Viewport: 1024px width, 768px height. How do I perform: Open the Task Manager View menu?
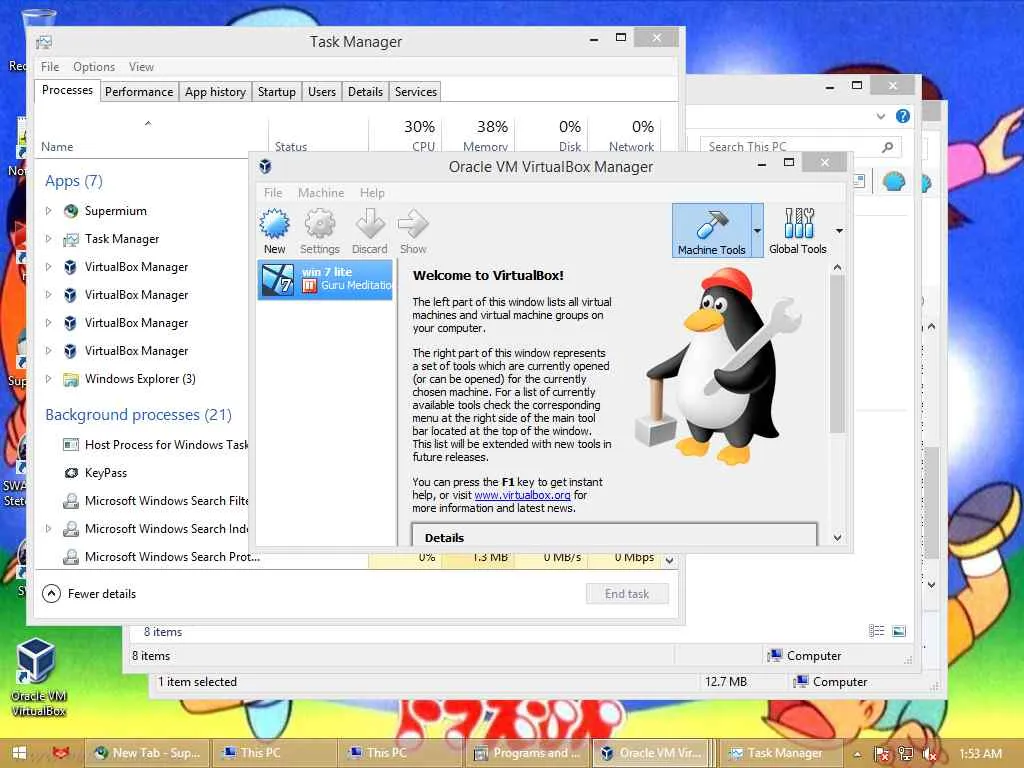(x=141, y=67)
